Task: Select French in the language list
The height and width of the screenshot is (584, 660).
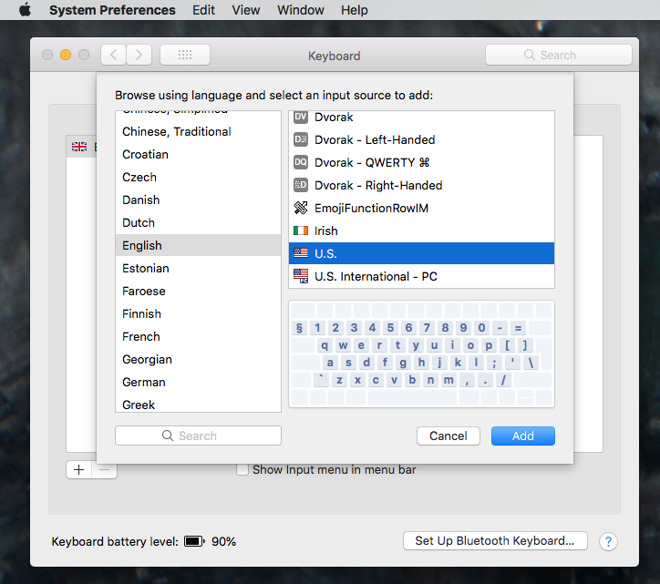Action: [198, 336]
